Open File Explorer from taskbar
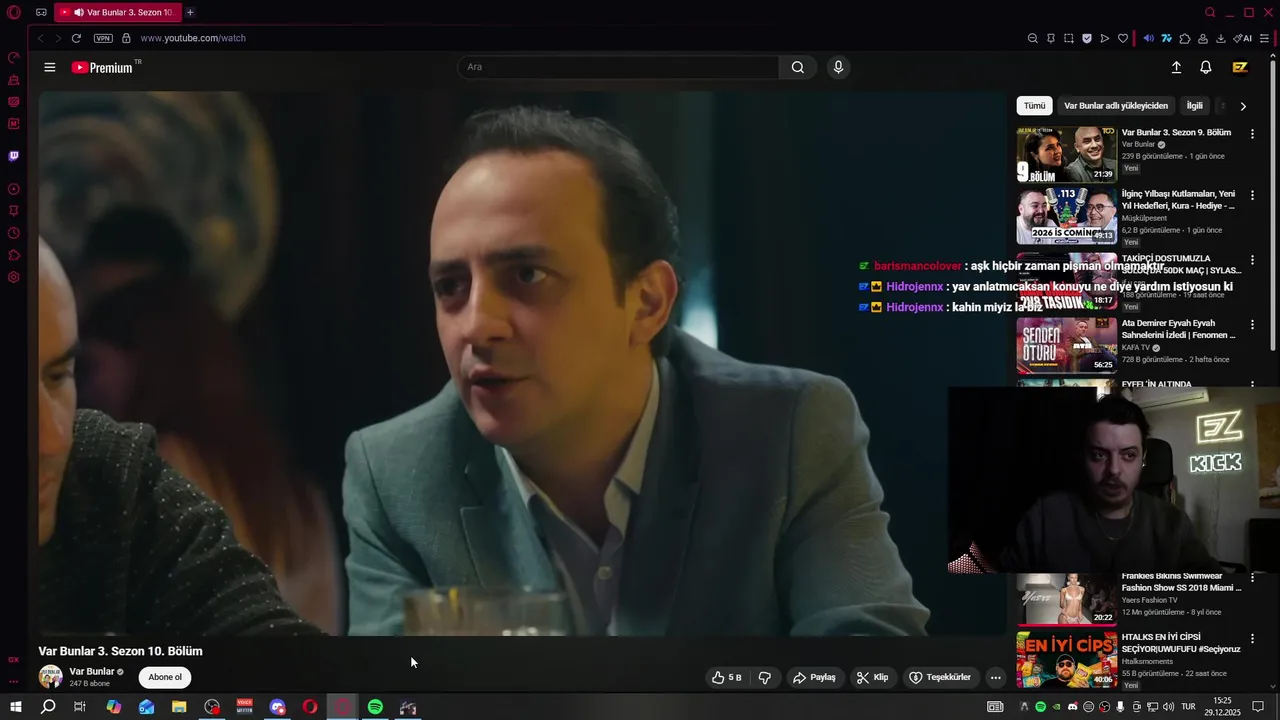This screenshot has width=1280, height=720. 179,707
